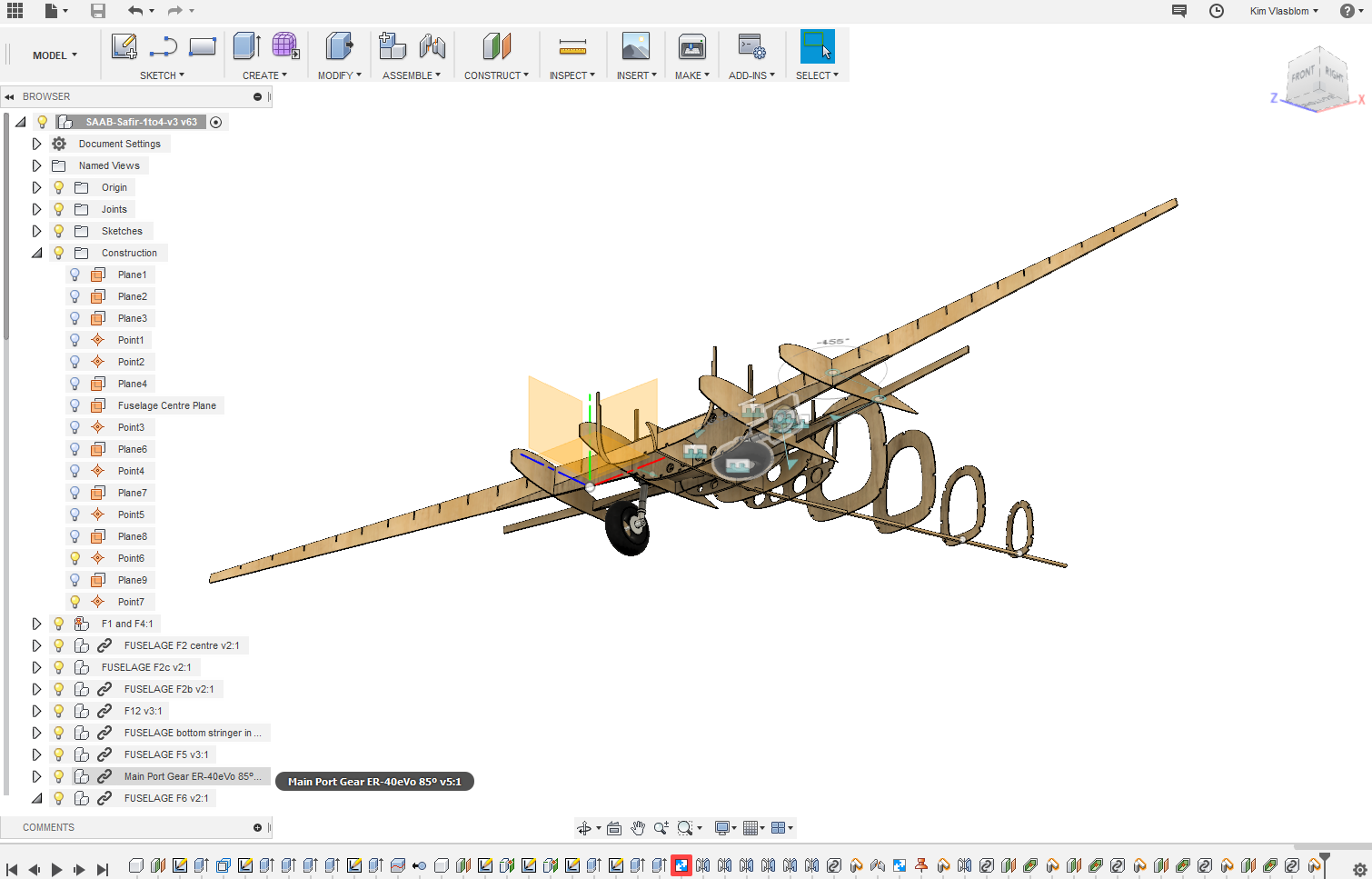This screenshot has width=1372, height=879.
Task: Toggle visibility bulb of Fuselage Centre Plane
Action: click(75, 405)
